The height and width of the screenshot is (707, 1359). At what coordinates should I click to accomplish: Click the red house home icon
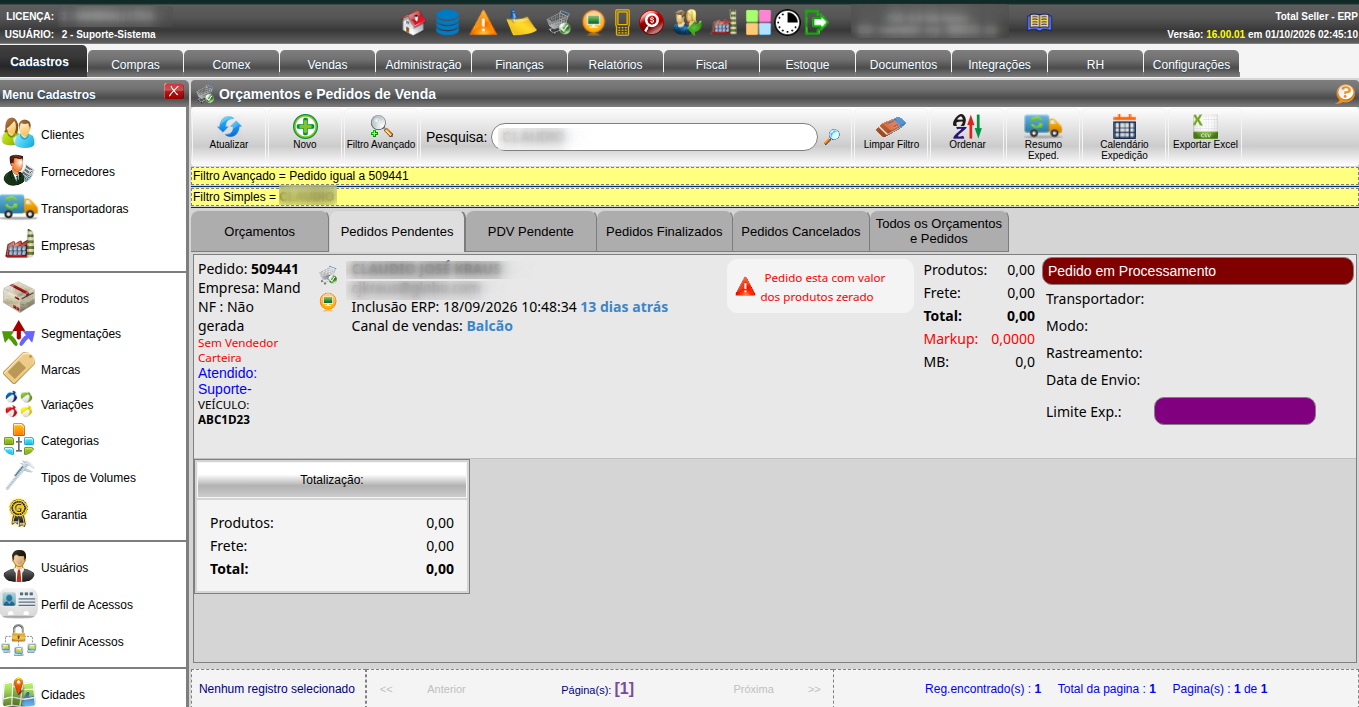tap(414, 22)
